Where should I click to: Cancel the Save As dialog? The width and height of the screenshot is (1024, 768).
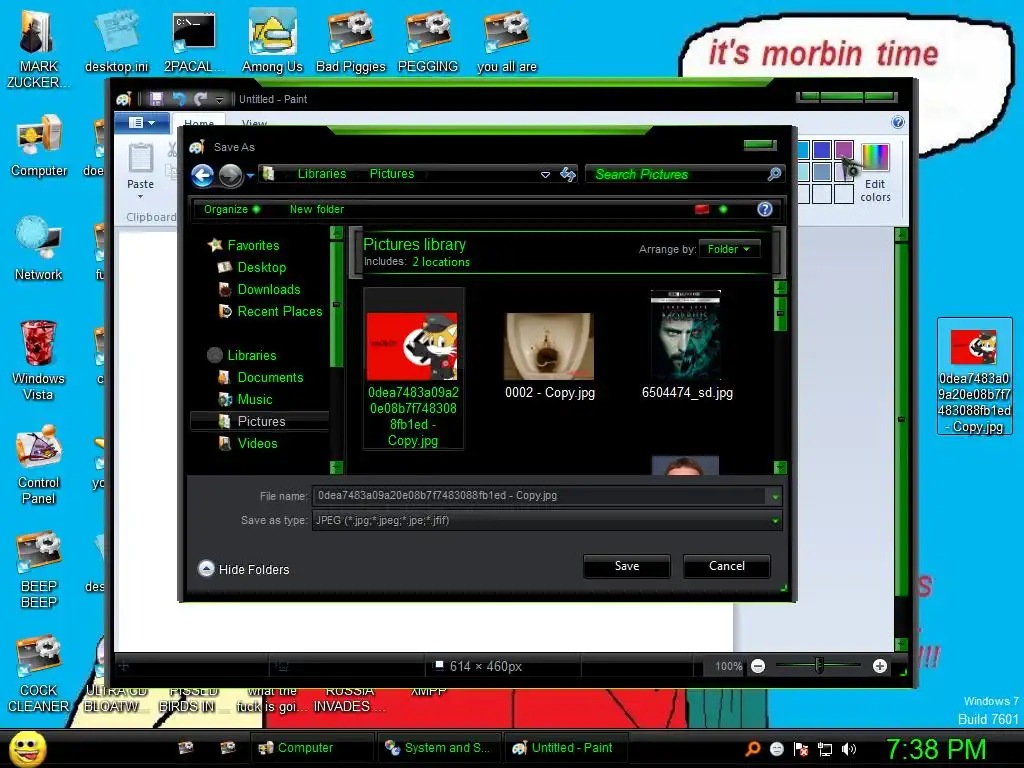[726, 566]
